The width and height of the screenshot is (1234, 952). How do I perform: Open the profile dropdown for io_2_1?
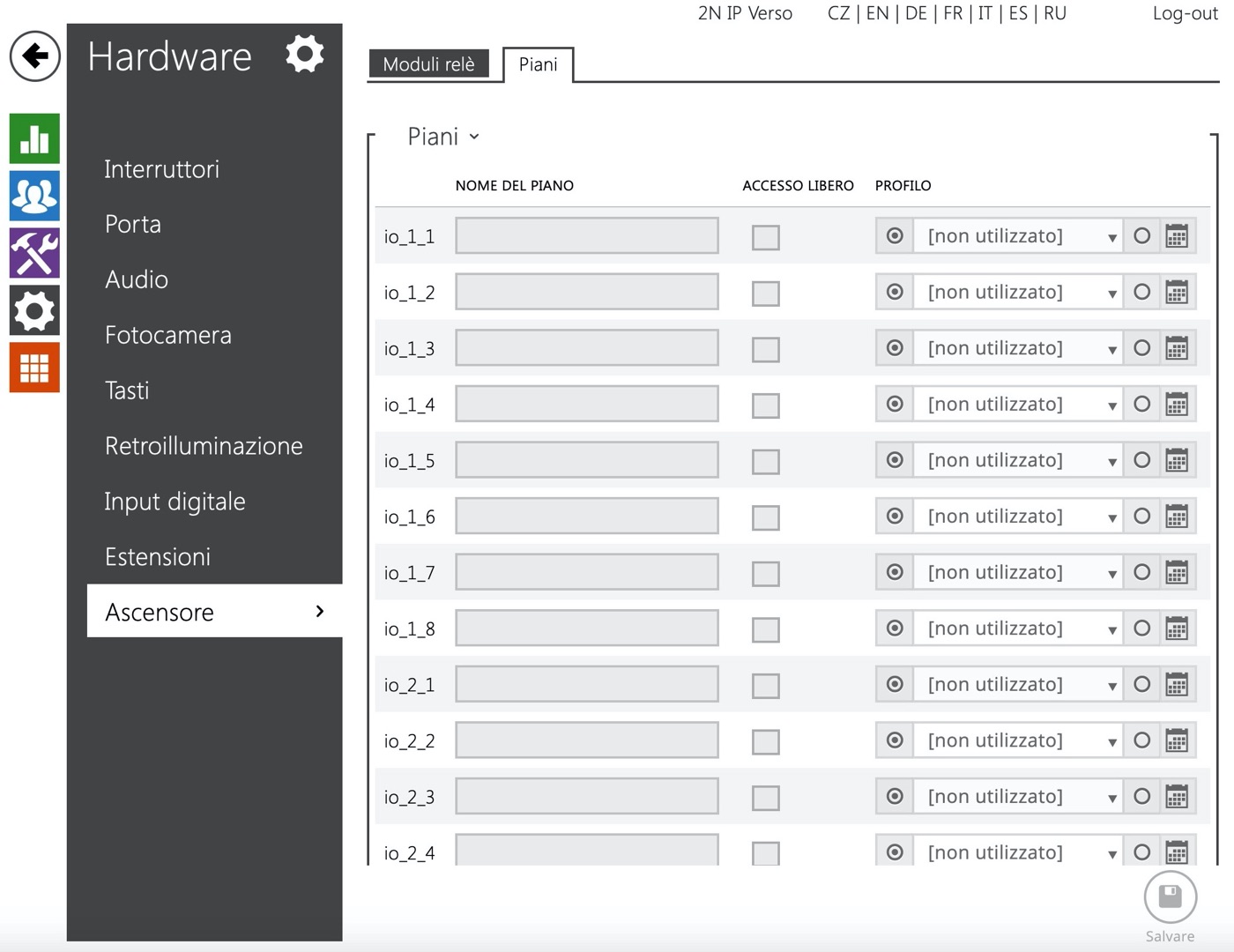(1018, 684)
